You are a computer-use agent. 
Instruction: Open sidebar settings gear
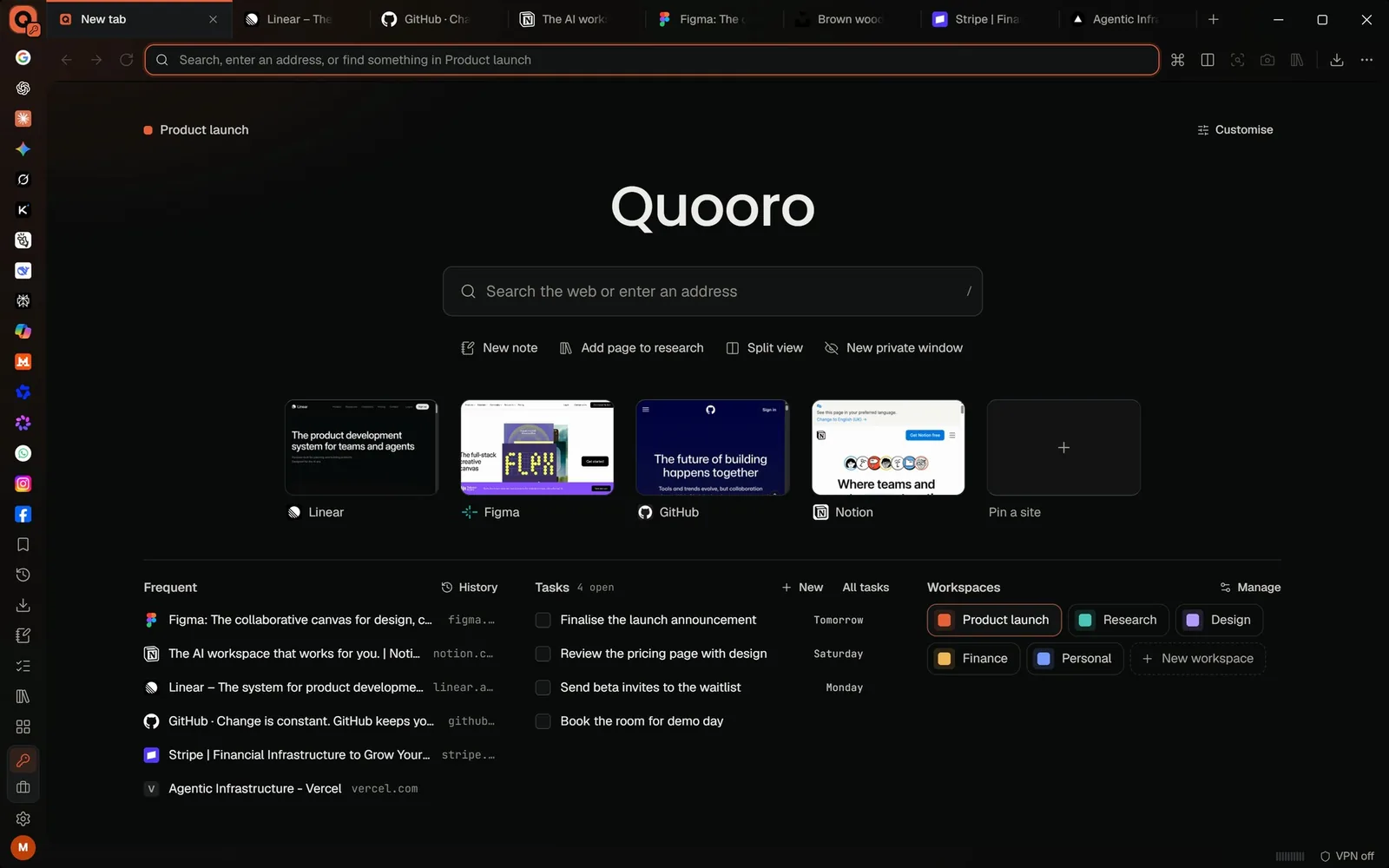[x=23, y=819]
